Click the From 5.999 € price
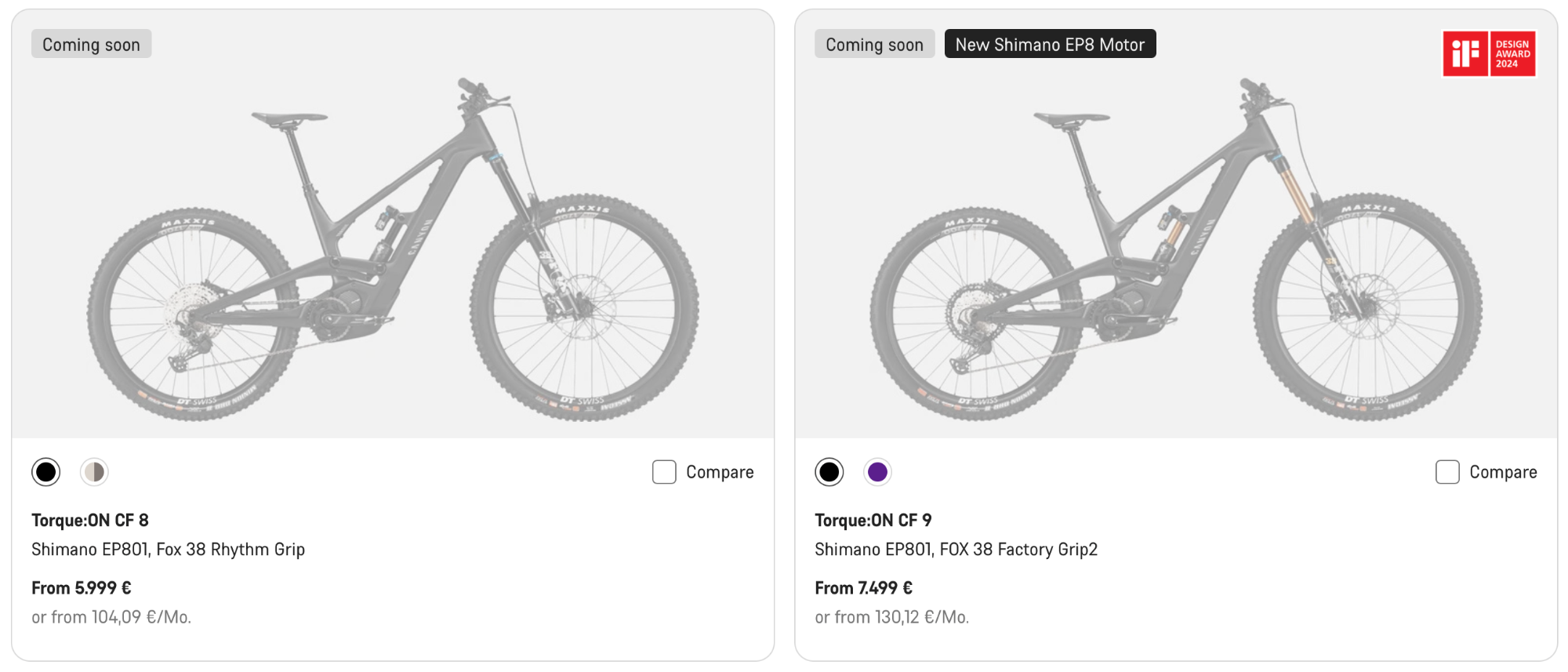The width and height of the screenshot is (1568, 672). [x=82, y=588]
